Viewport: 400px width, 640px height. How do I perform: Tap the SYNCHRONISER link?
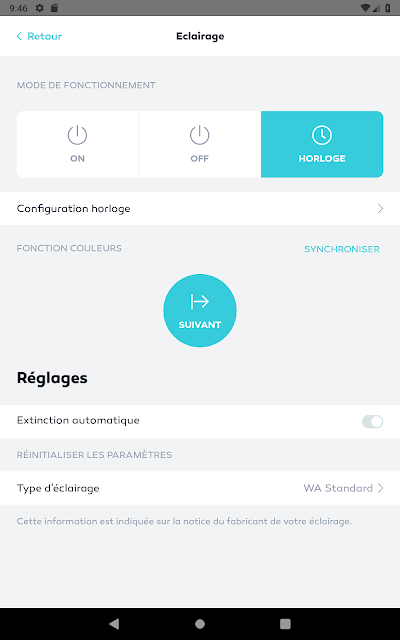coord(342,249)
